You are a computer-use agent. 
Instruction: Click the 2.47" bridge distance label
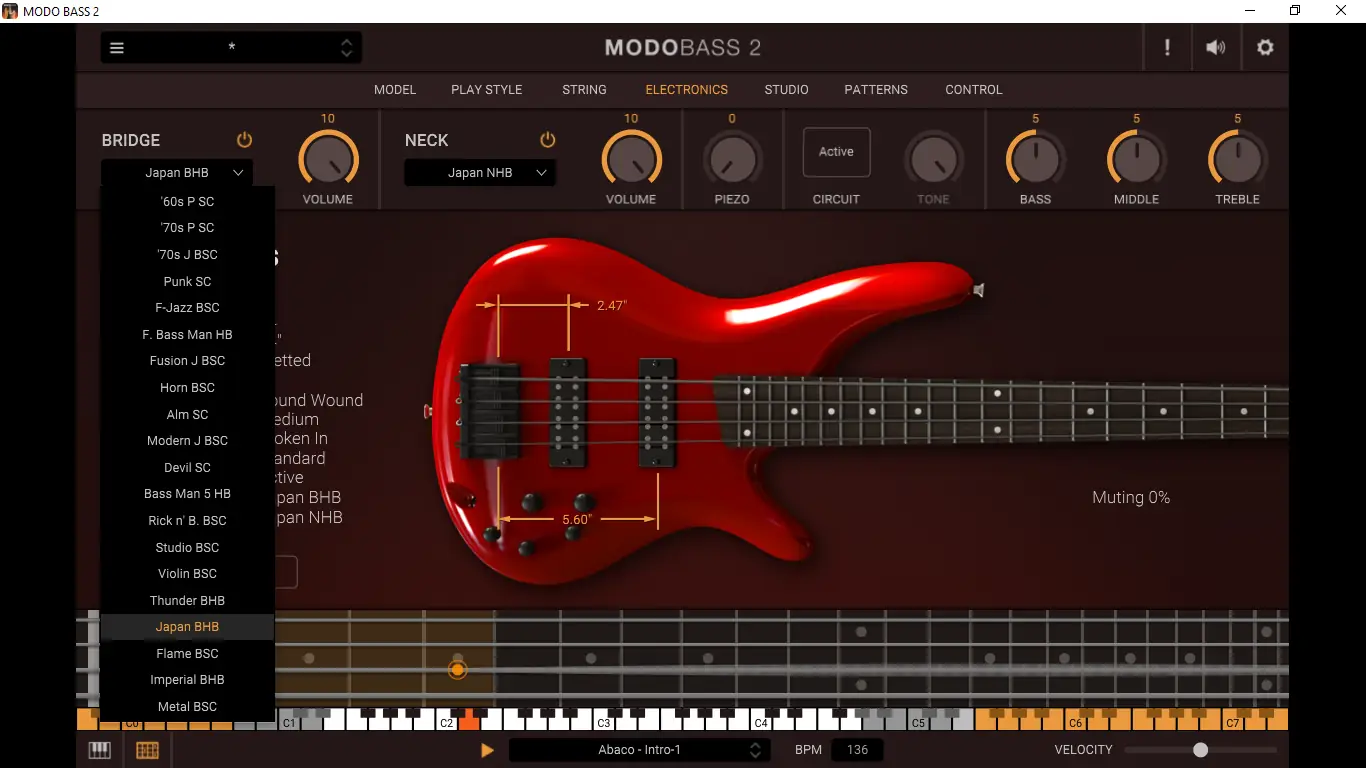pos(611,306)
